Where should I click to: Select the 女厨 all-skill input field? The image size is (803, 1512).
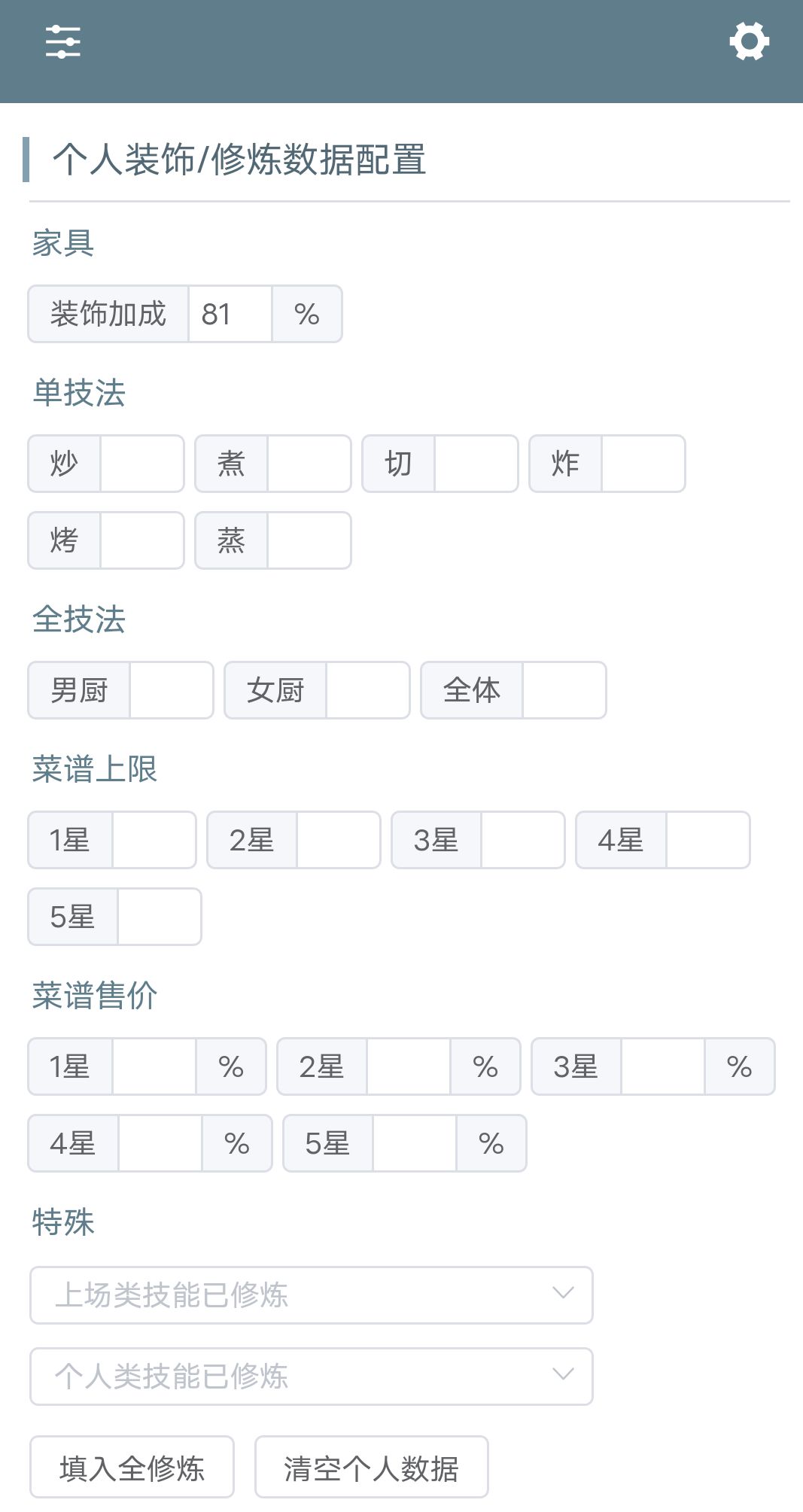367,690
